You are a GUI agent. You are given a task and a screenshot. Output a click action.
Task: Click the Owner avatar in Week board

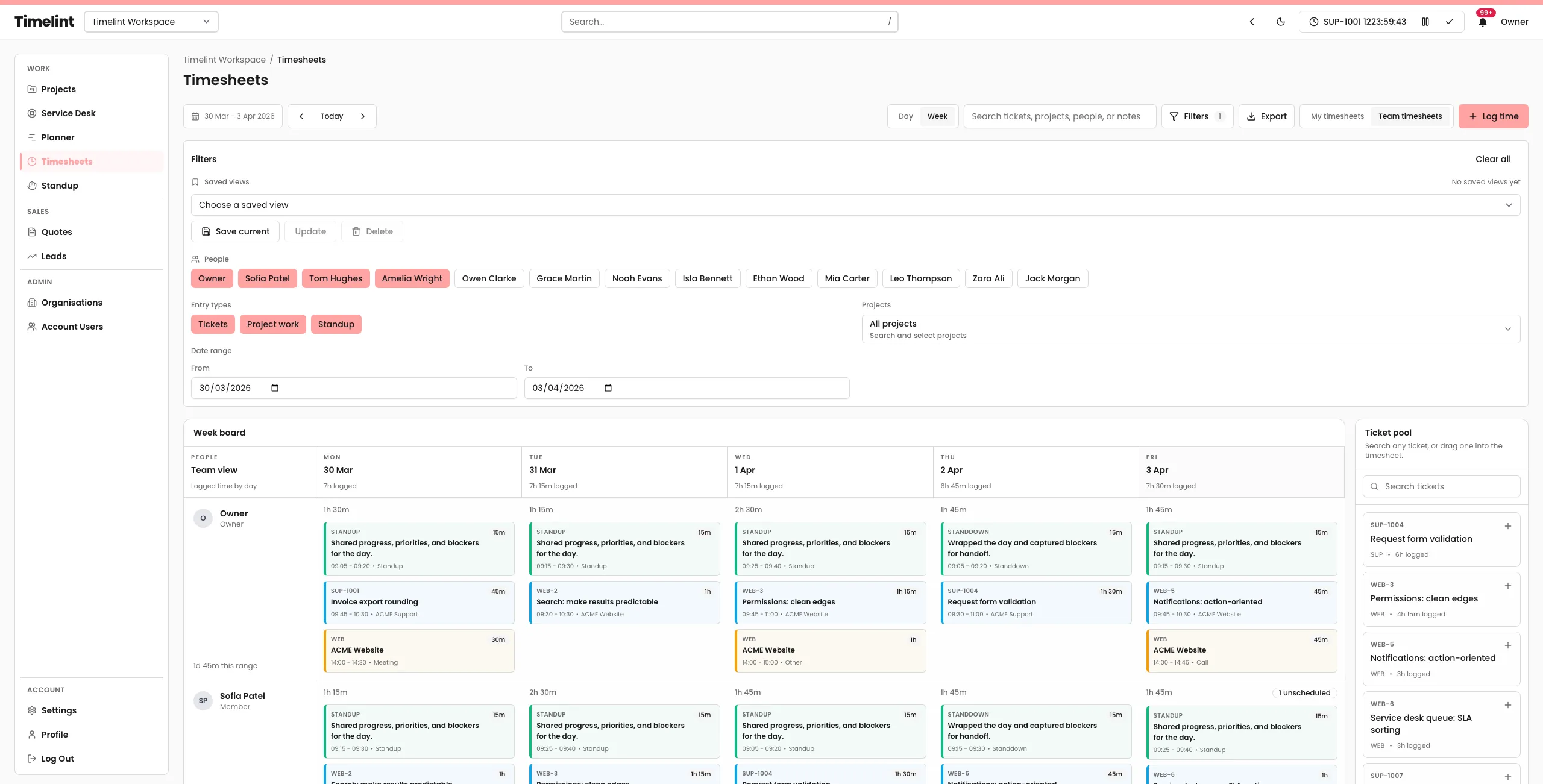coord(203,518)
